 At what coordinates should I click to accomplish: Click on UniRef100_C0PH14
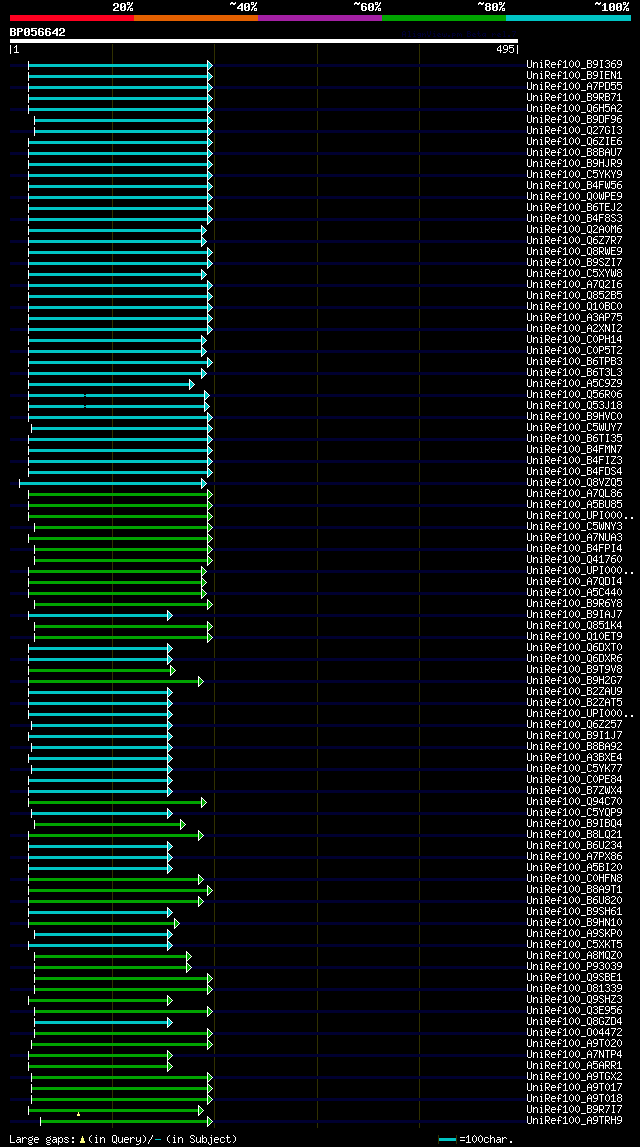pos(574,339)
